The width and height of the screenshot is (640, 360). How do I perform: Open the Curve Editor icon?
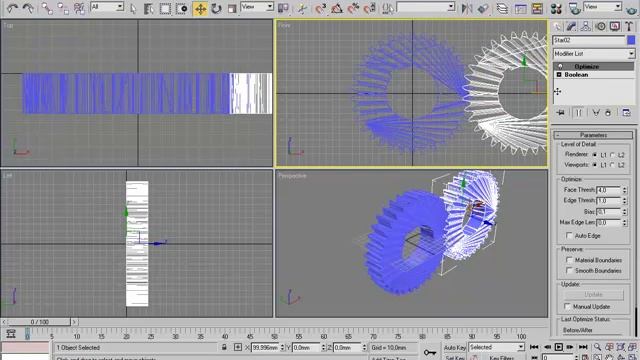(520, 8)
